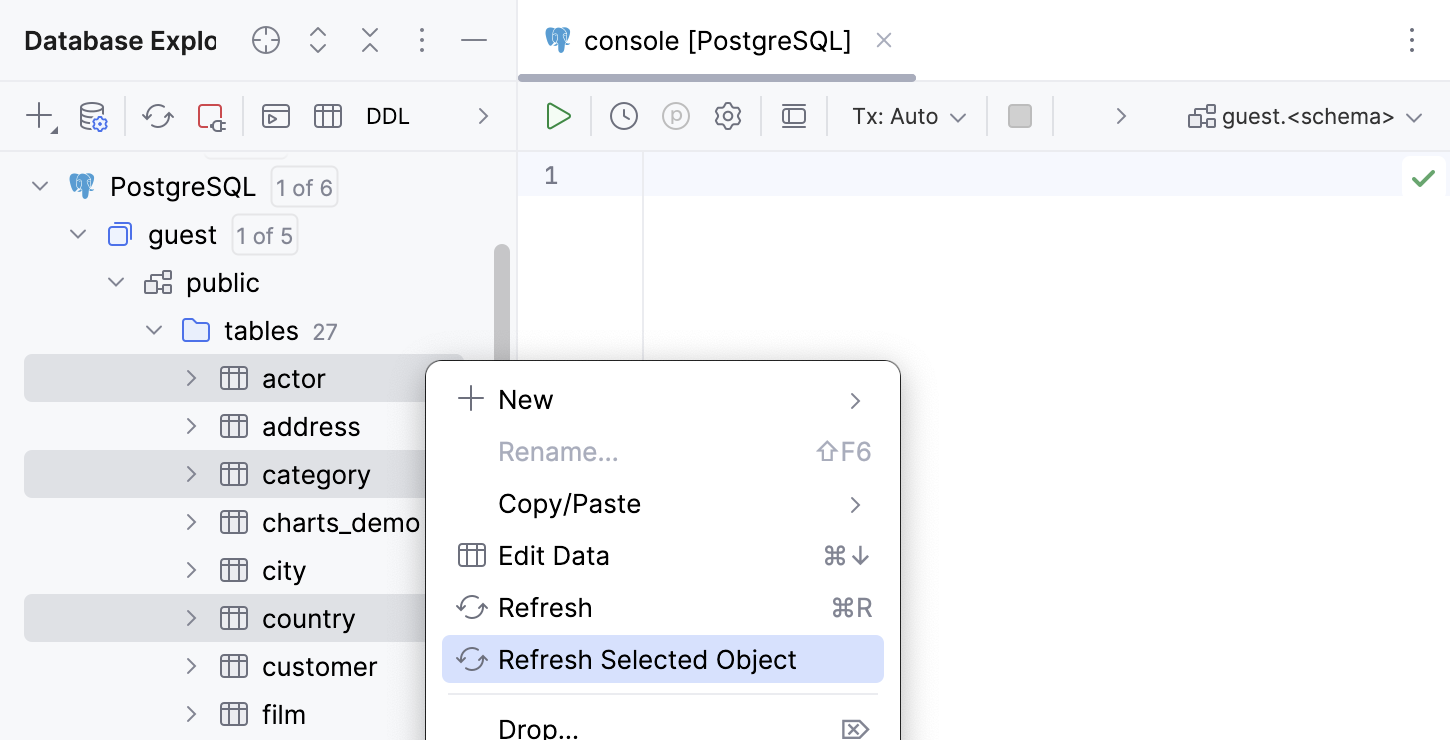1450x740 pixels.
Task: Refresh the database with the sync icon
Action: 157,115
